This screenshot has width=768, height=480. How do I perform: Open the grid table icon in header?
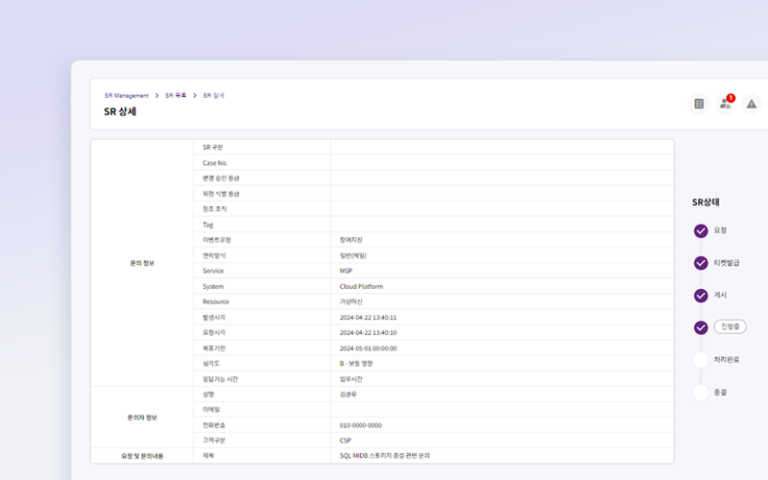699,104
